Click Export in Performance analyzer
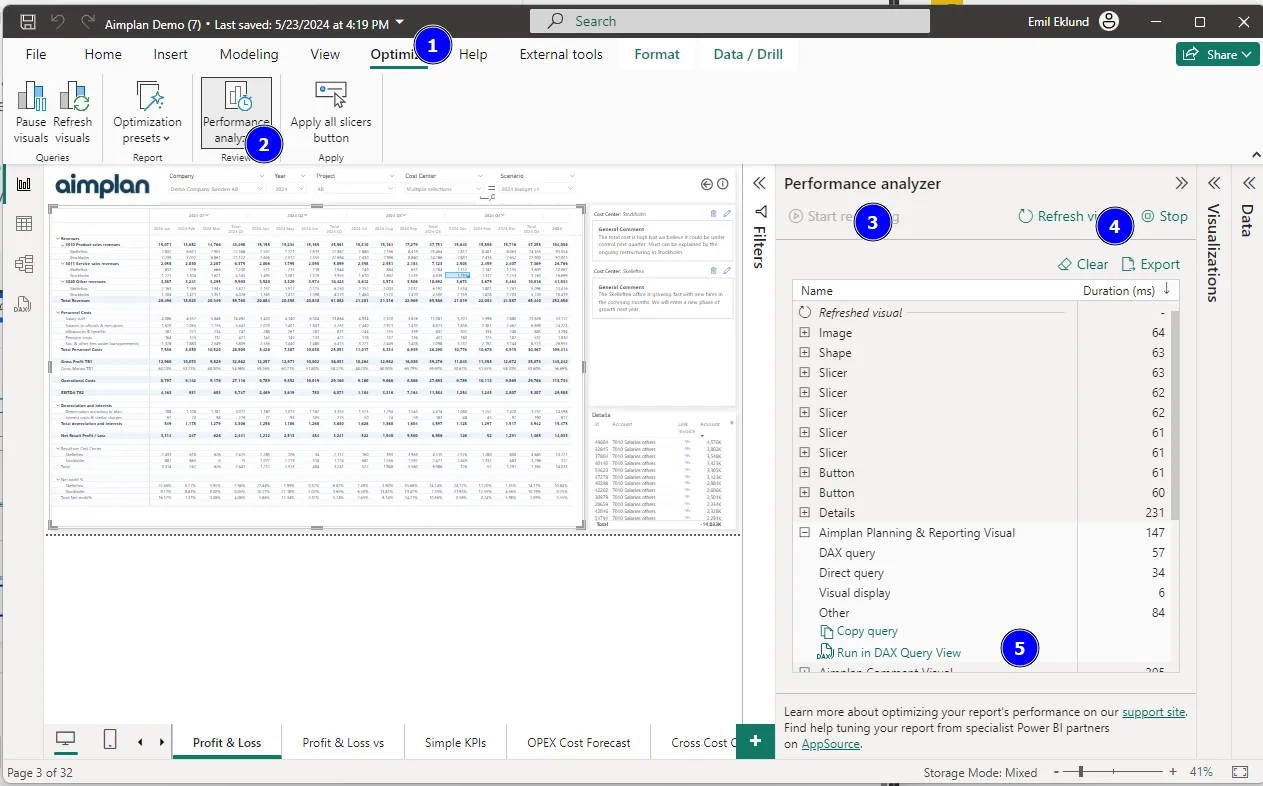The width and height of the screenshot is (1263, 786). tap(1150, 264)
